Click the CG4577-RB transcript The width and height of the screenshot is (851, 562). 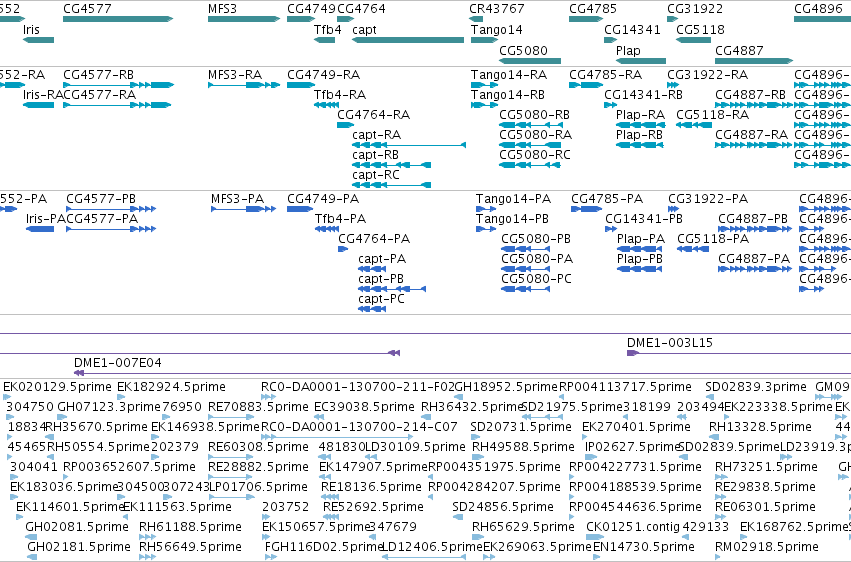click(118, 85)
